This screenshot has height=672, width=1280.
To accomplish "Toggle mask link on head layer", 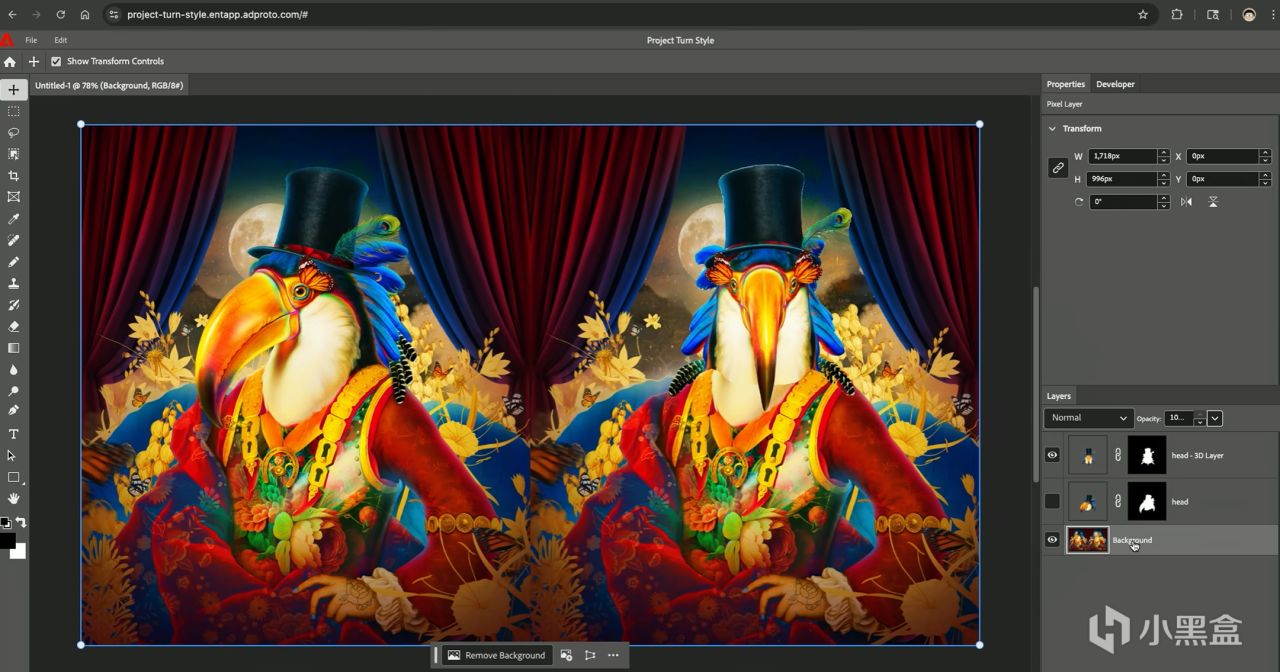I will (1118, 501).
